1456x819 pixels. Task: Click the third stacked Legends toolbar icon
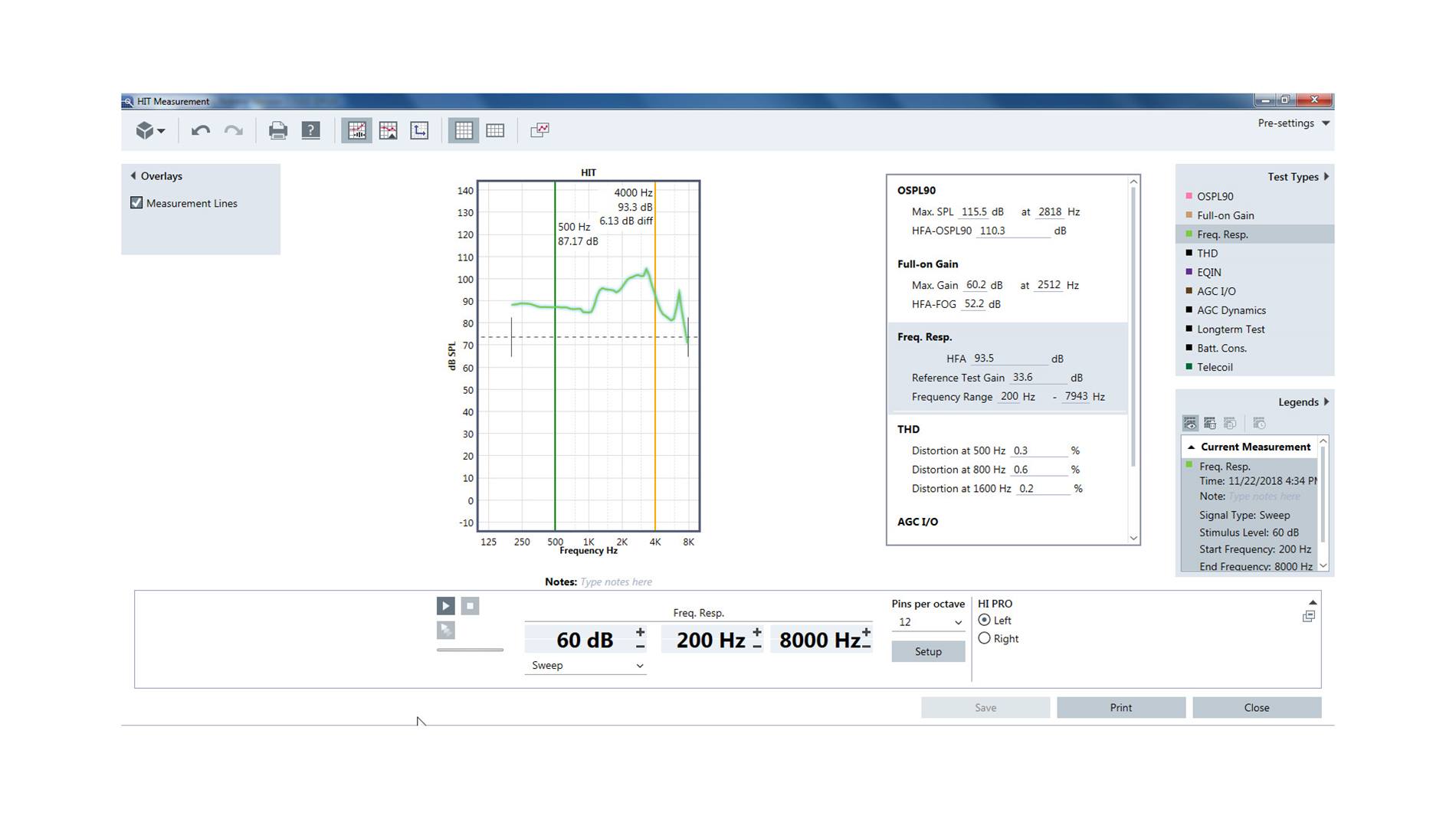click(x=1230, y=423)
